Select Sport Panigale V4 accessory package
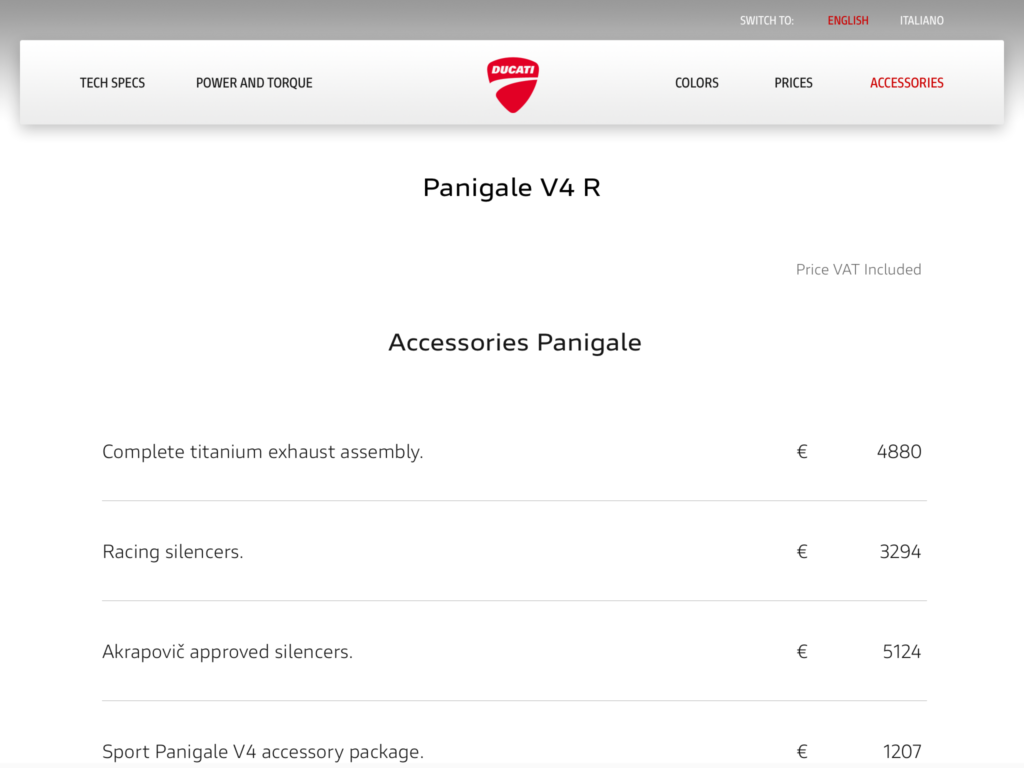The height and width of the screenshot is (768, 1024). coord(263,752)
